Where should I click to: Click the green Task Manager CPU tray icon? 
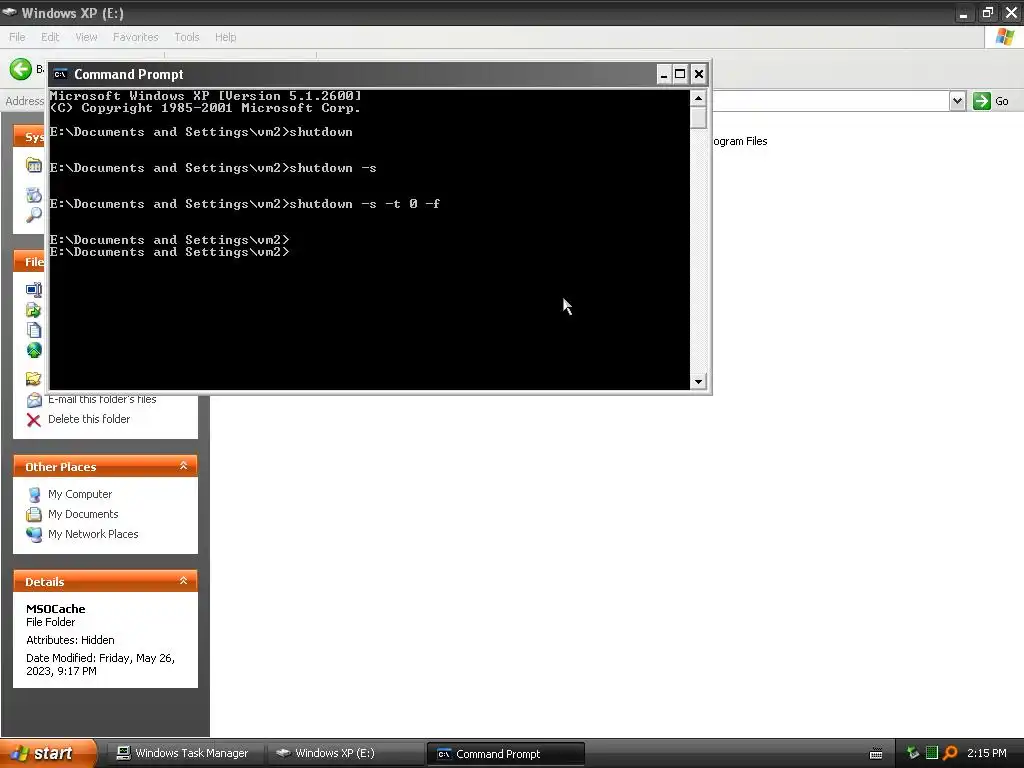pos(932,753)
